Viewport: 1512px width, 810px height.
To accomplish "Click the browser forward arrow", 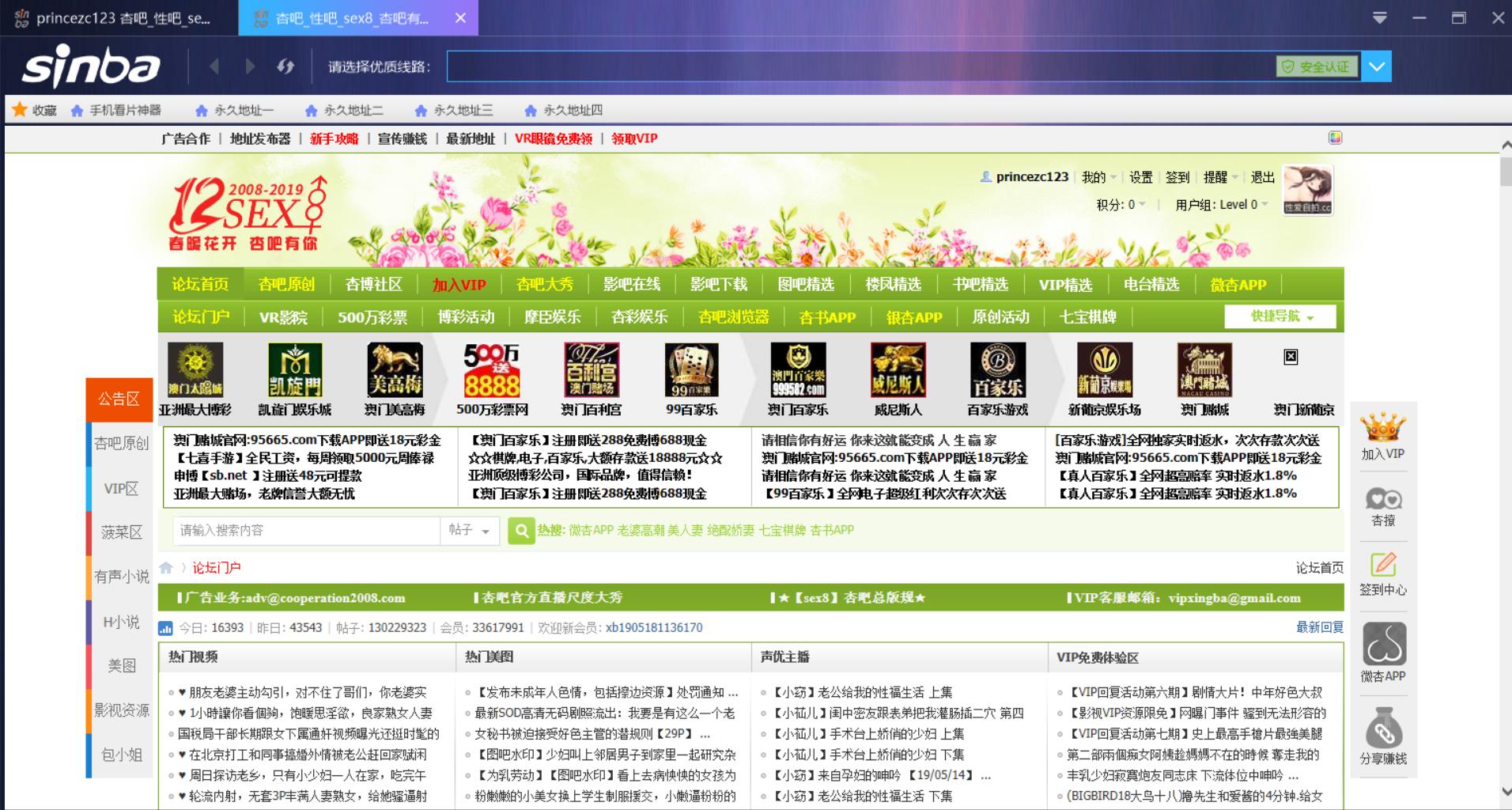I will pyautogui.click(x=250, y=66).
